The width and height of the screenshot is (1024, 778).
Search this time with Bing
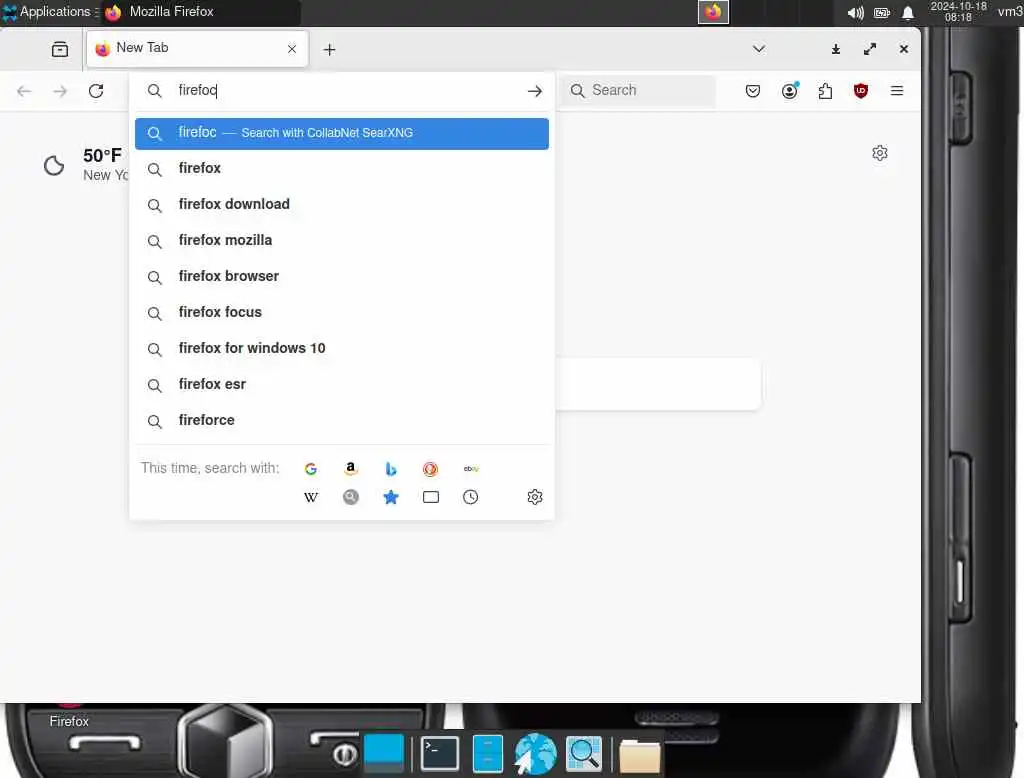391,469
